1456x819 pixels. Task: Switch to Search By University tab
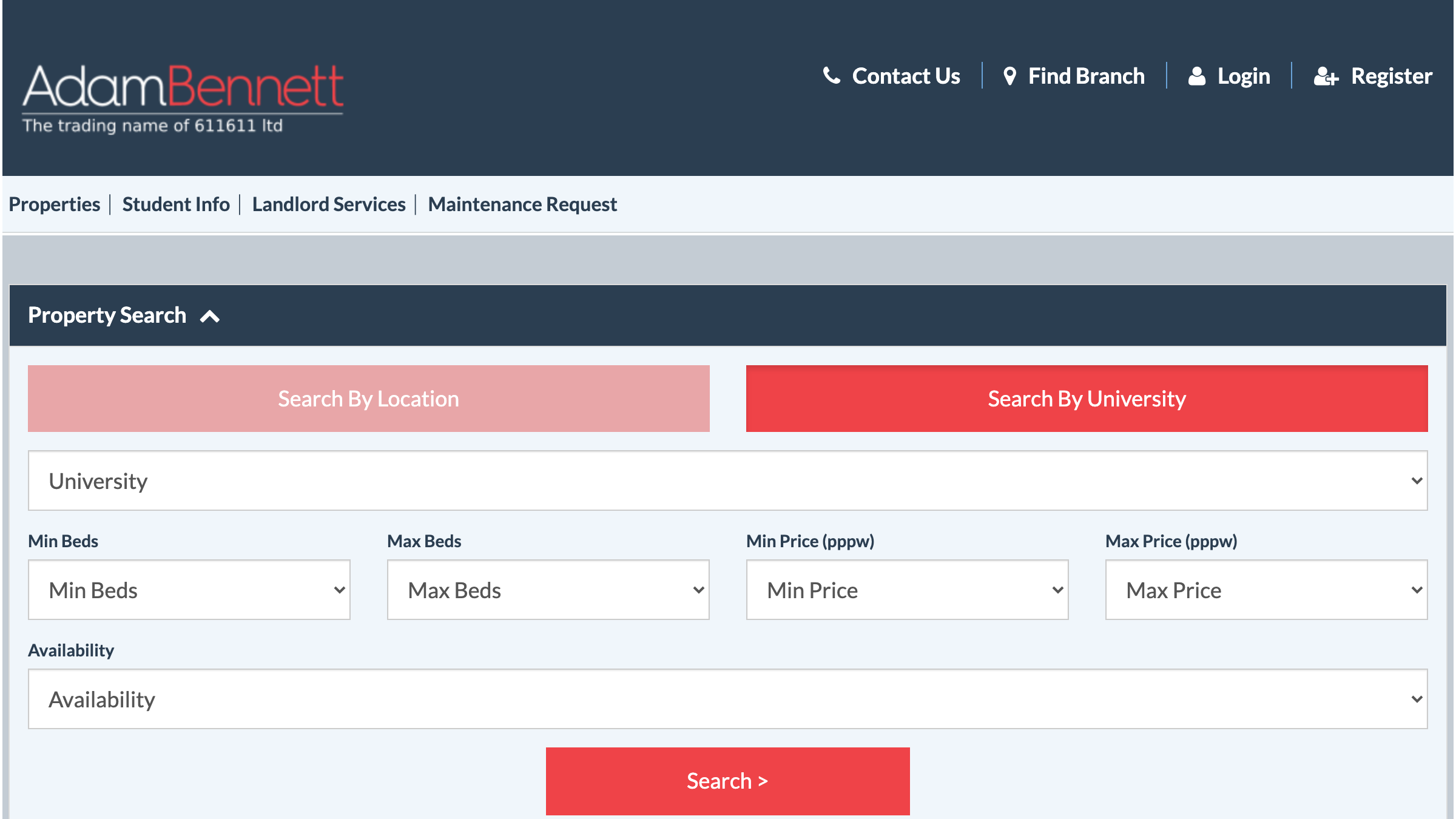click(1087, 399)
